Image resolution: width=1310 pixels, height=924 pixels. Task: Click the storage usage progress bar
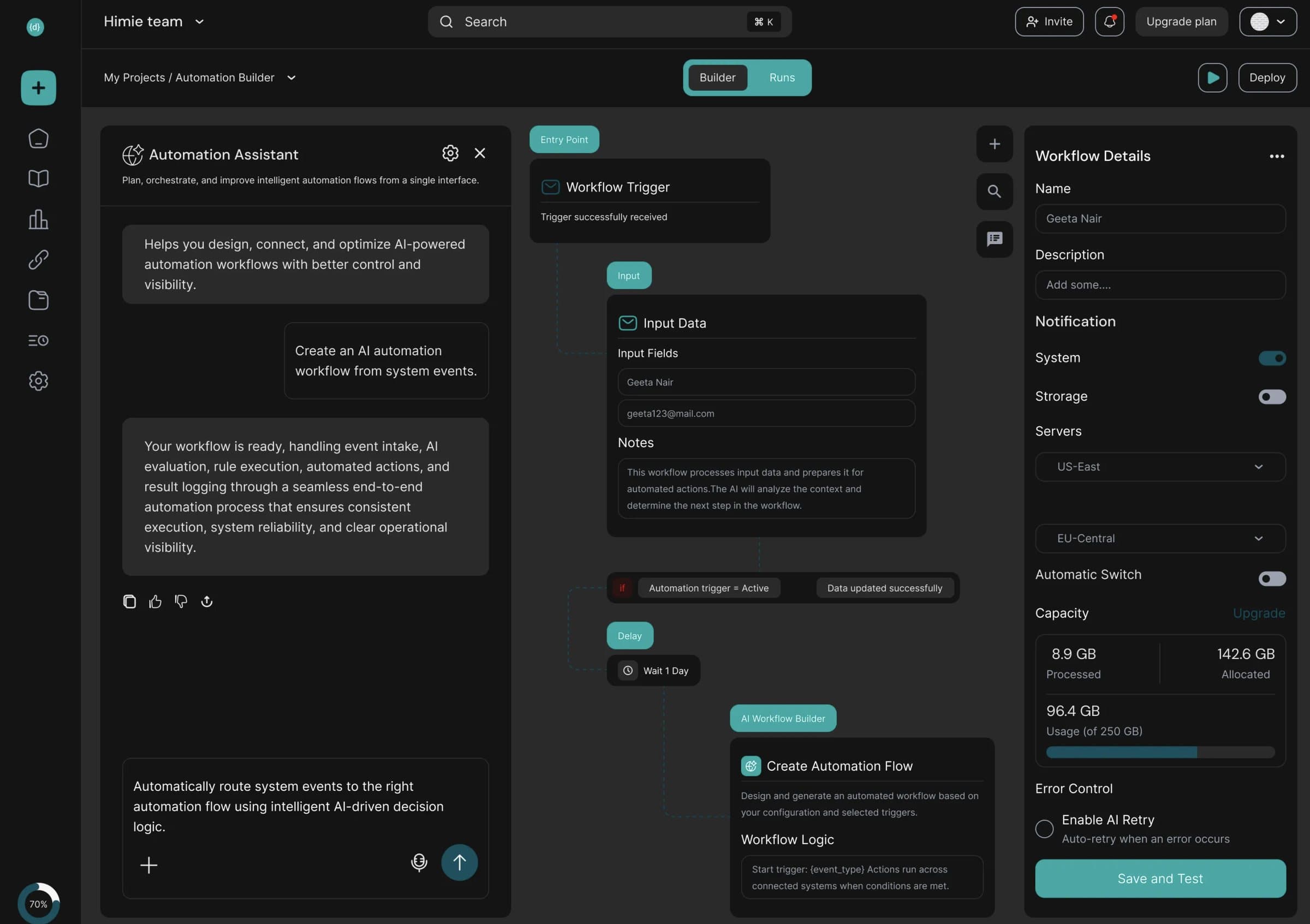tap(1160, 752)
